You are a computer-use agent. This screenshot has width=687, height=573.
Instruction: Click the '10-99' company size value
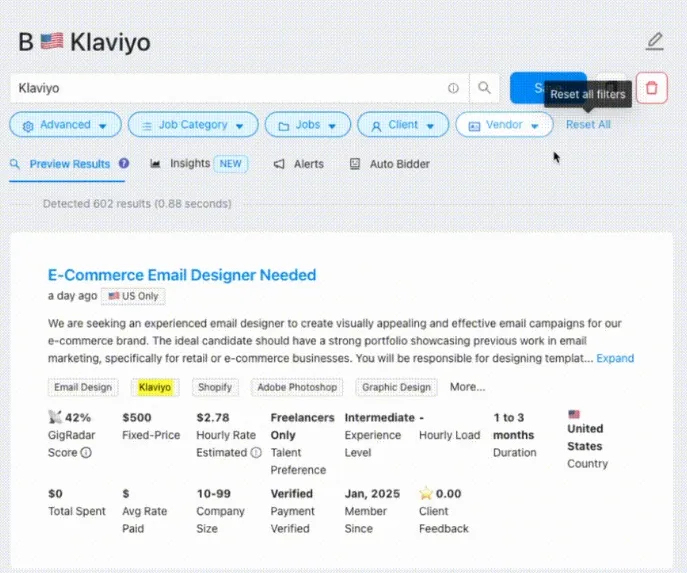(213, 494)
